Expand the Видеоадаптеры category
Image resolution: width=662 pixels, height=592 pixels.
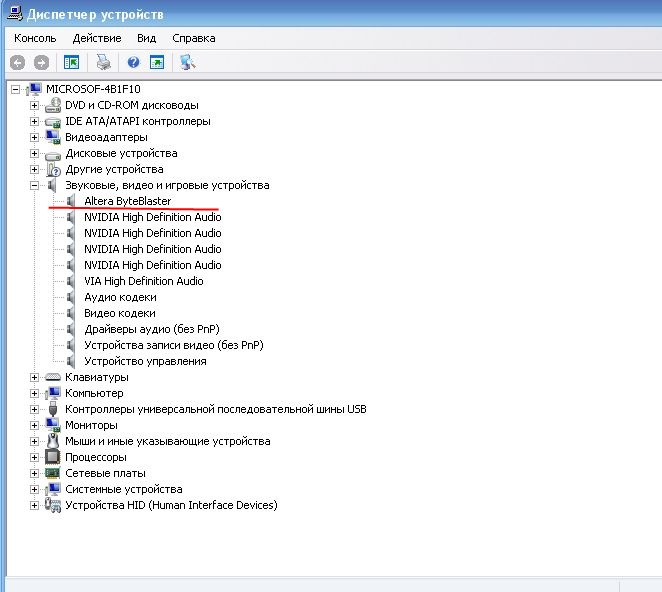tap(34, 137)
